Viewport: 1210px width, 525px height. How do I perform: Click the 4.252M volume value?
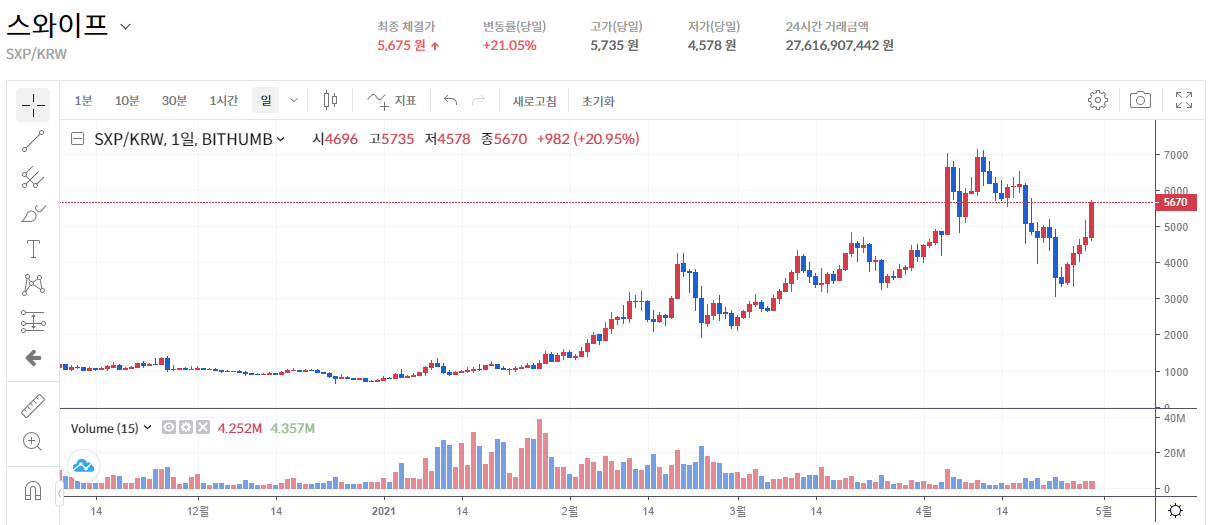point(238,428)
